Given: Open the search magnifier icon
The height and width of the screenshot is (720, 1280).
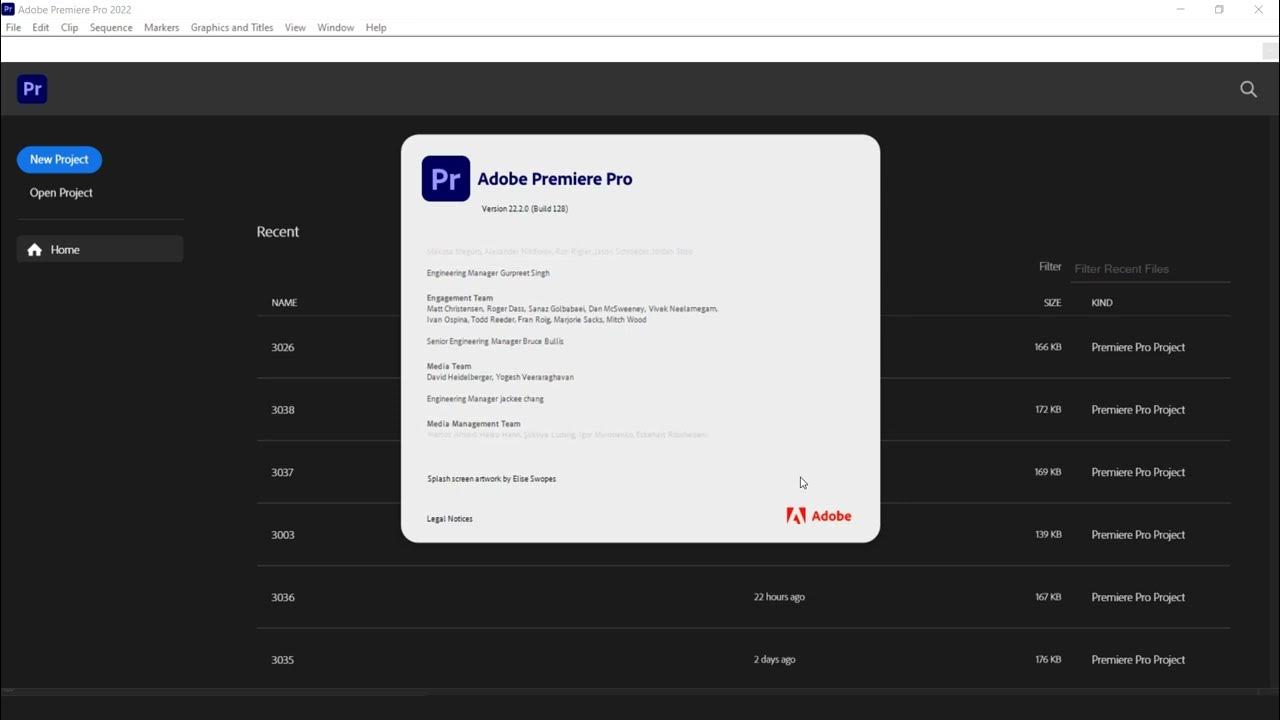Looking at the screenshot, I should click(x=1248, y=89).
